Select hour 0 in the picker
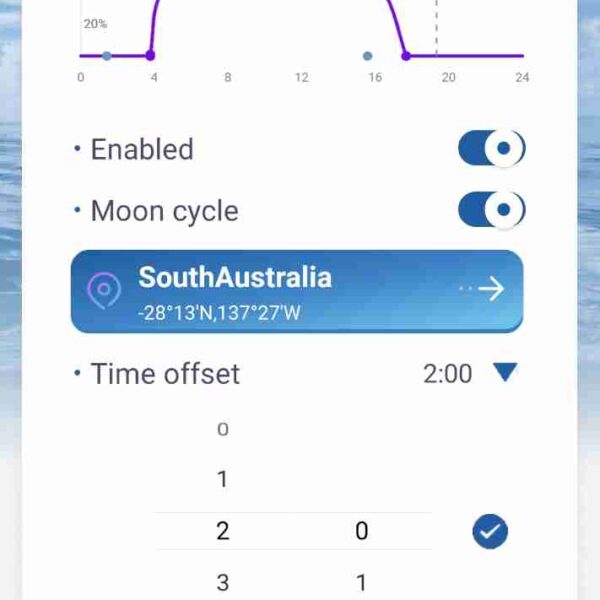This screenshot has width=600, height=600. click(x=223, y=429)
